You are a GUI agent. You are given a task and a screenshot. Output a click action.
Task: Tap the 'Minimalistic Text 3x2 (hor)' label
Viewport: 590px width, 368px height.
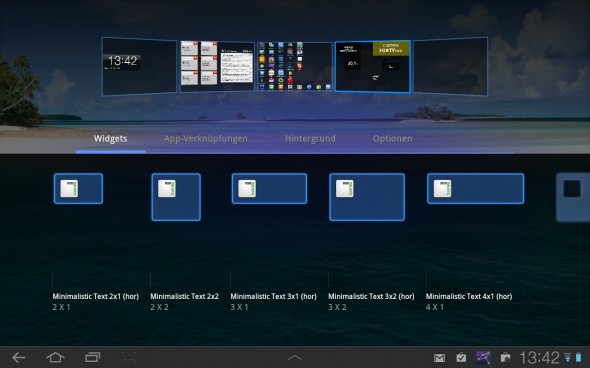click(371, 296)
